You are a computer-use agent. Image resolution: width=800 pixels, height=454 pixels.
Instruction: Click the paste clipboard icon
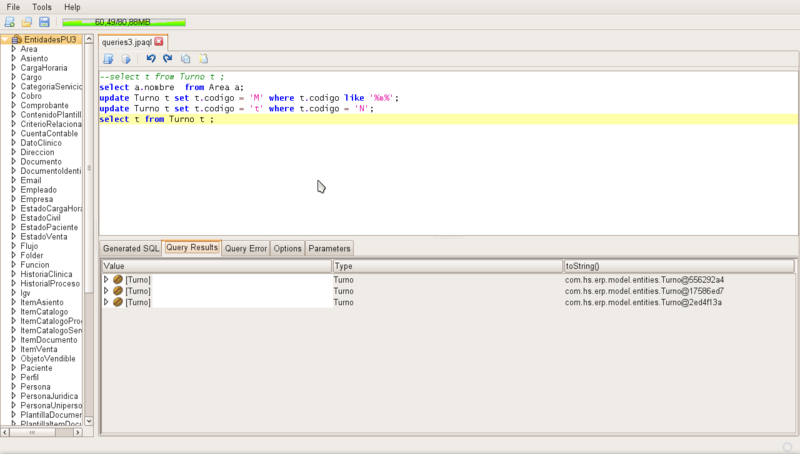(x=203, y=59)
